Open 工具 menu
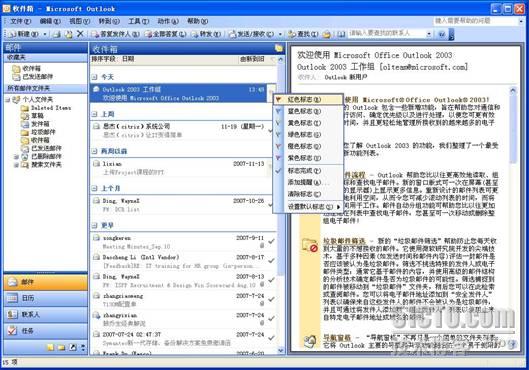Image resolution: width=529 pixels, height=370 pixels. click(x=138, y=21)
